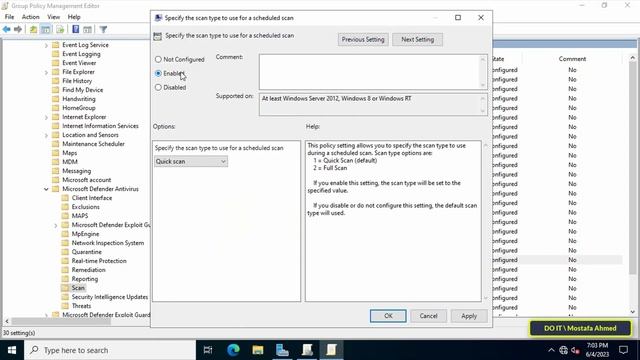This screenshot has width=640, height=360.
Task: Click the Next Setting button
Action: click(417, 40)
